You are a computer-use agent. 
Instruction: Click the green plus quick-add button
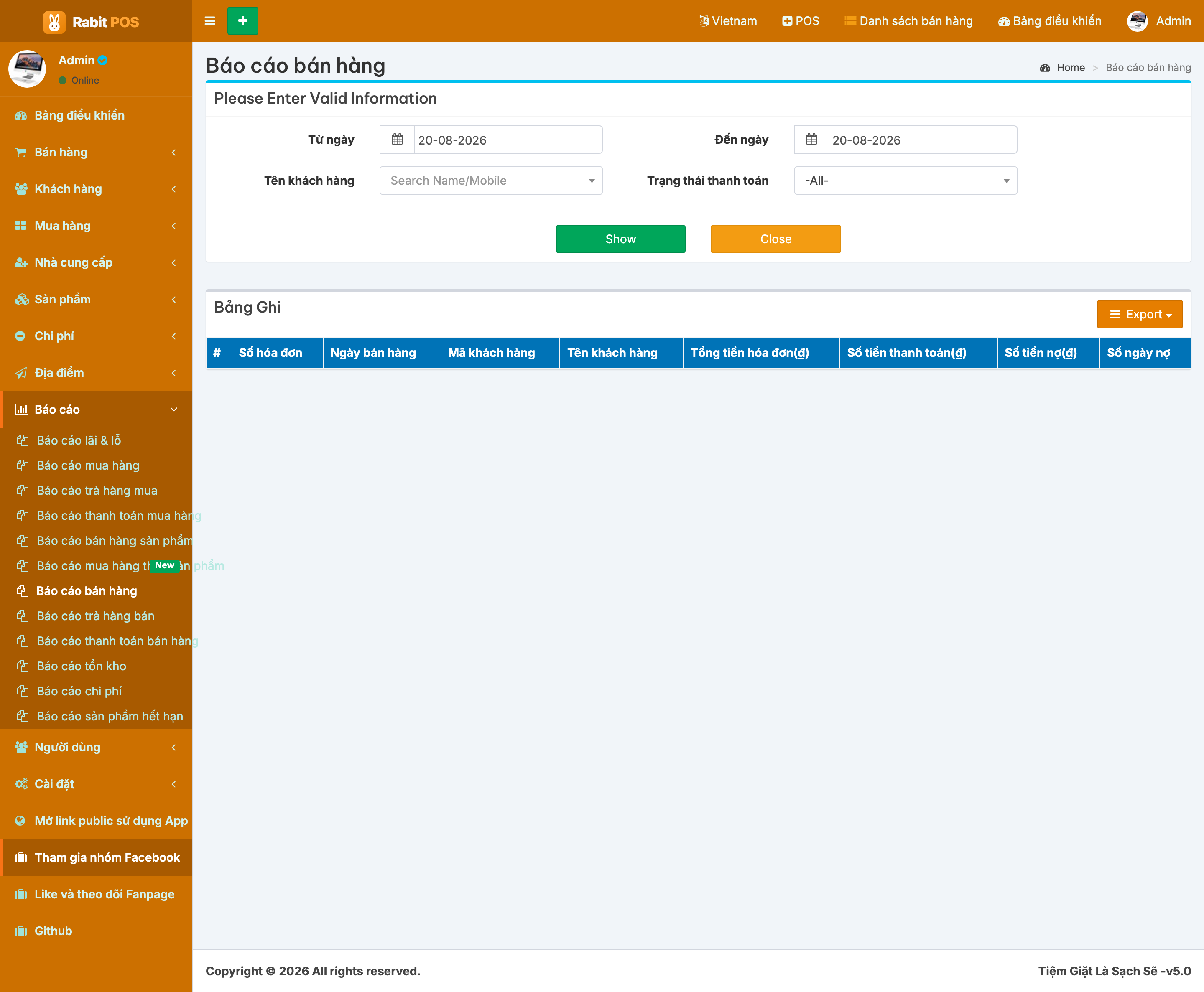(242, 21)
